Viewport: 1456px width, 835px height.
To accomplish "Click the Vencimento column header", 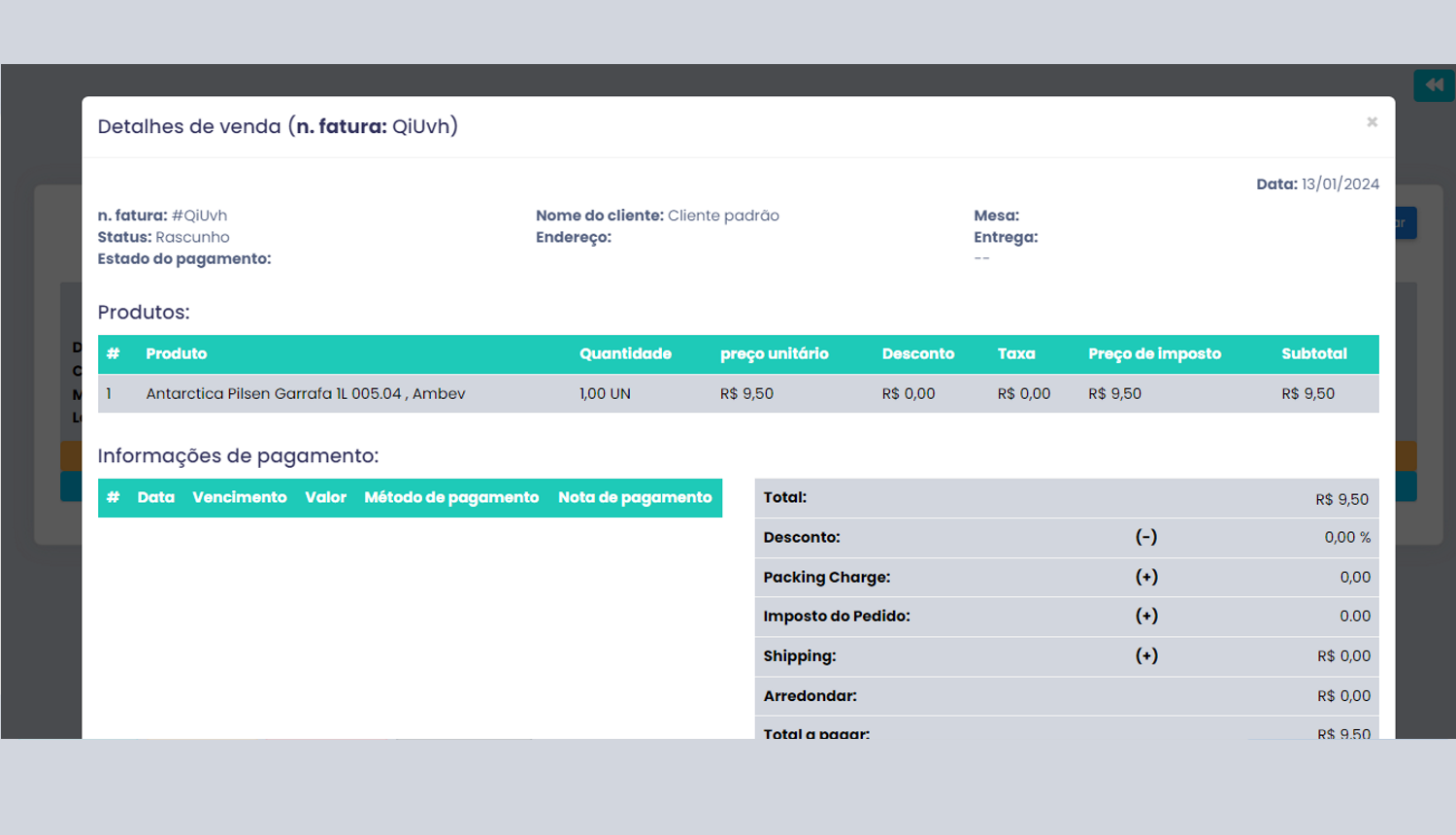I will (x=239, y=497).
